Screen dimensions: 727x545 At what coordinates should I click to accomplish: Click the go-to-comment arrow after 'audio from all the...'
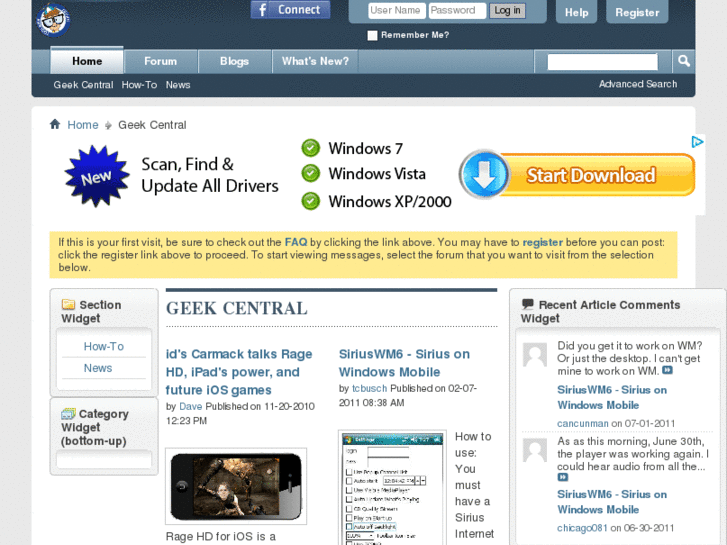click(562, 477)
